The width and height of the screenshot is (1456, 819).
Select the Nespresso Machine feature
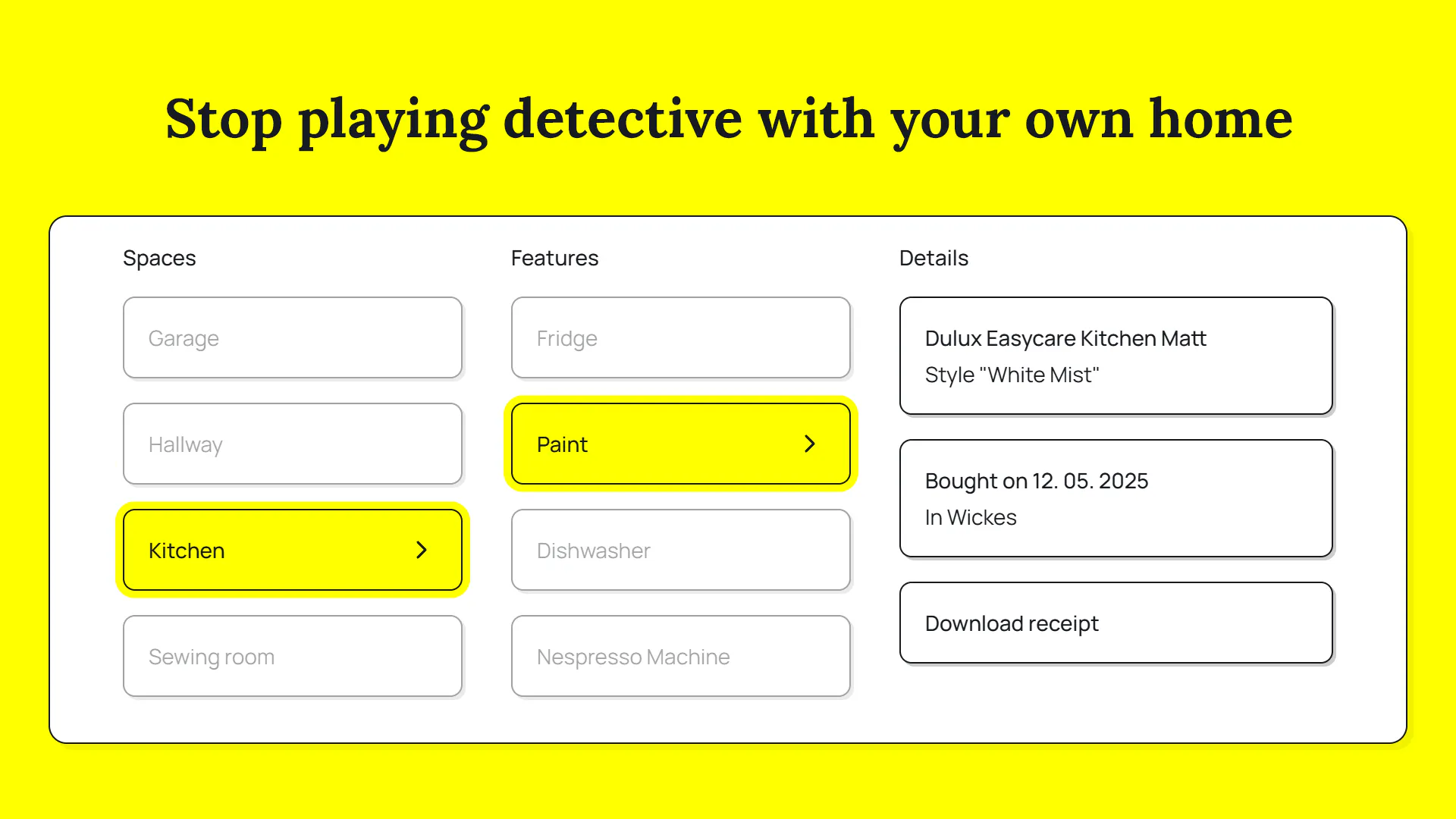(681, 656)
